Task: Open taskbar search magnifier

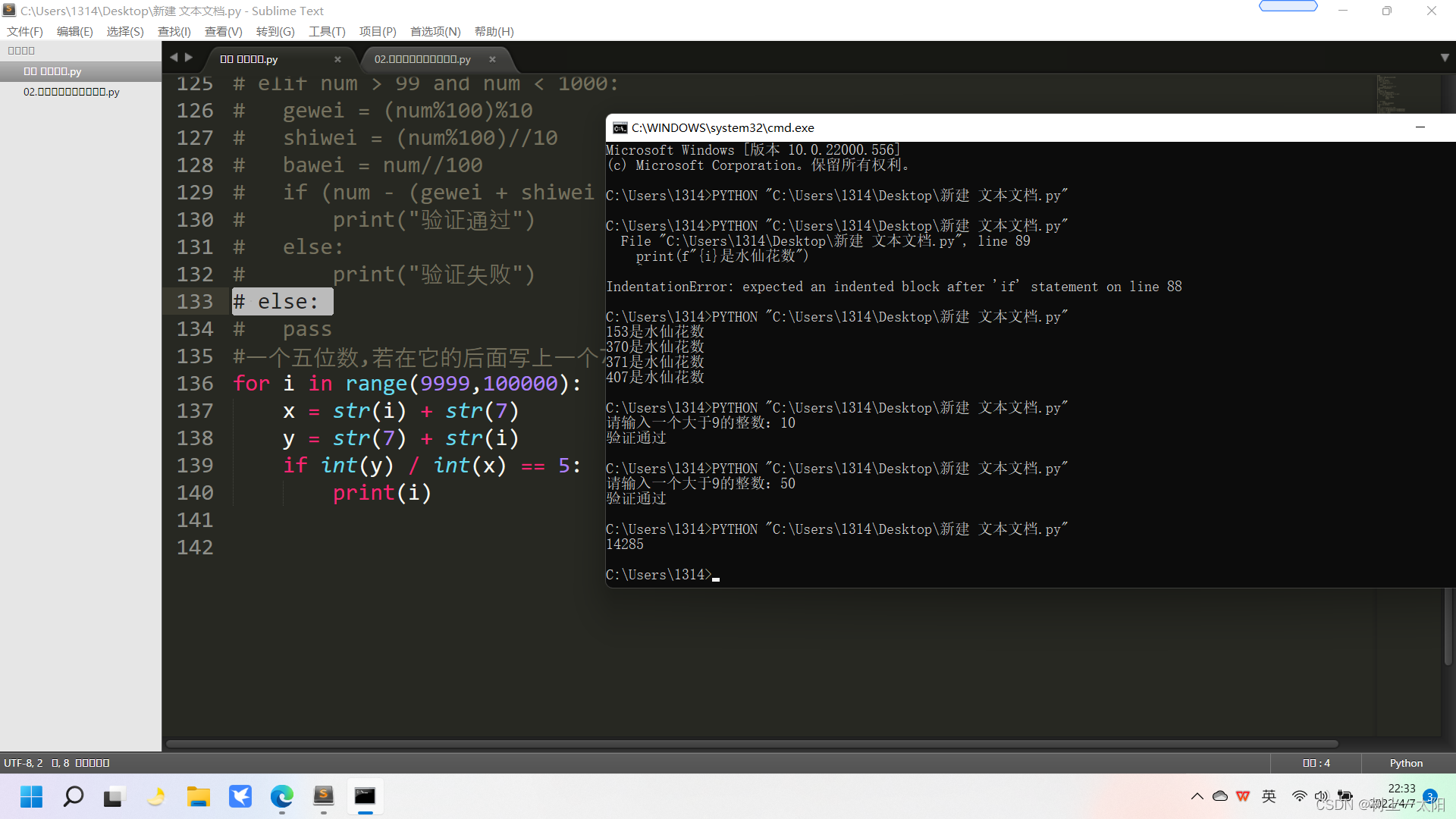Action: click(74, 796)
